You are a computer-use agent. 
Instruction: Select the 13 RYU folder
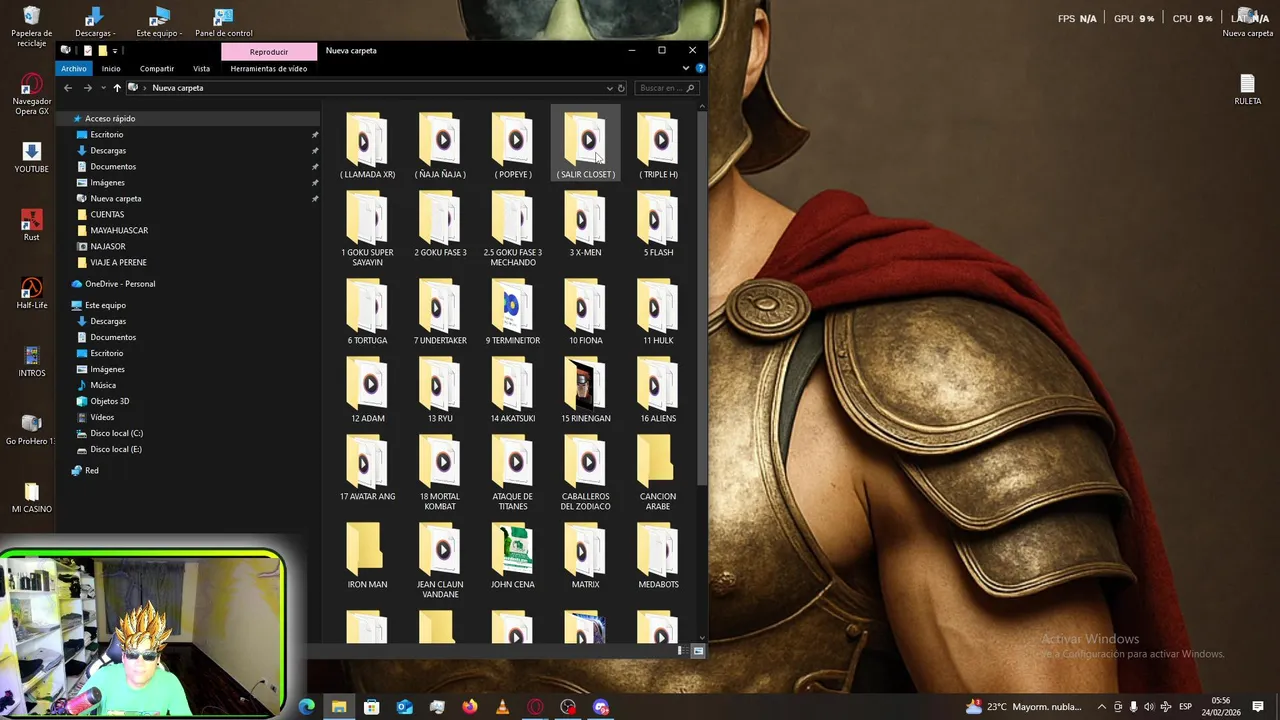click(440, 390)
